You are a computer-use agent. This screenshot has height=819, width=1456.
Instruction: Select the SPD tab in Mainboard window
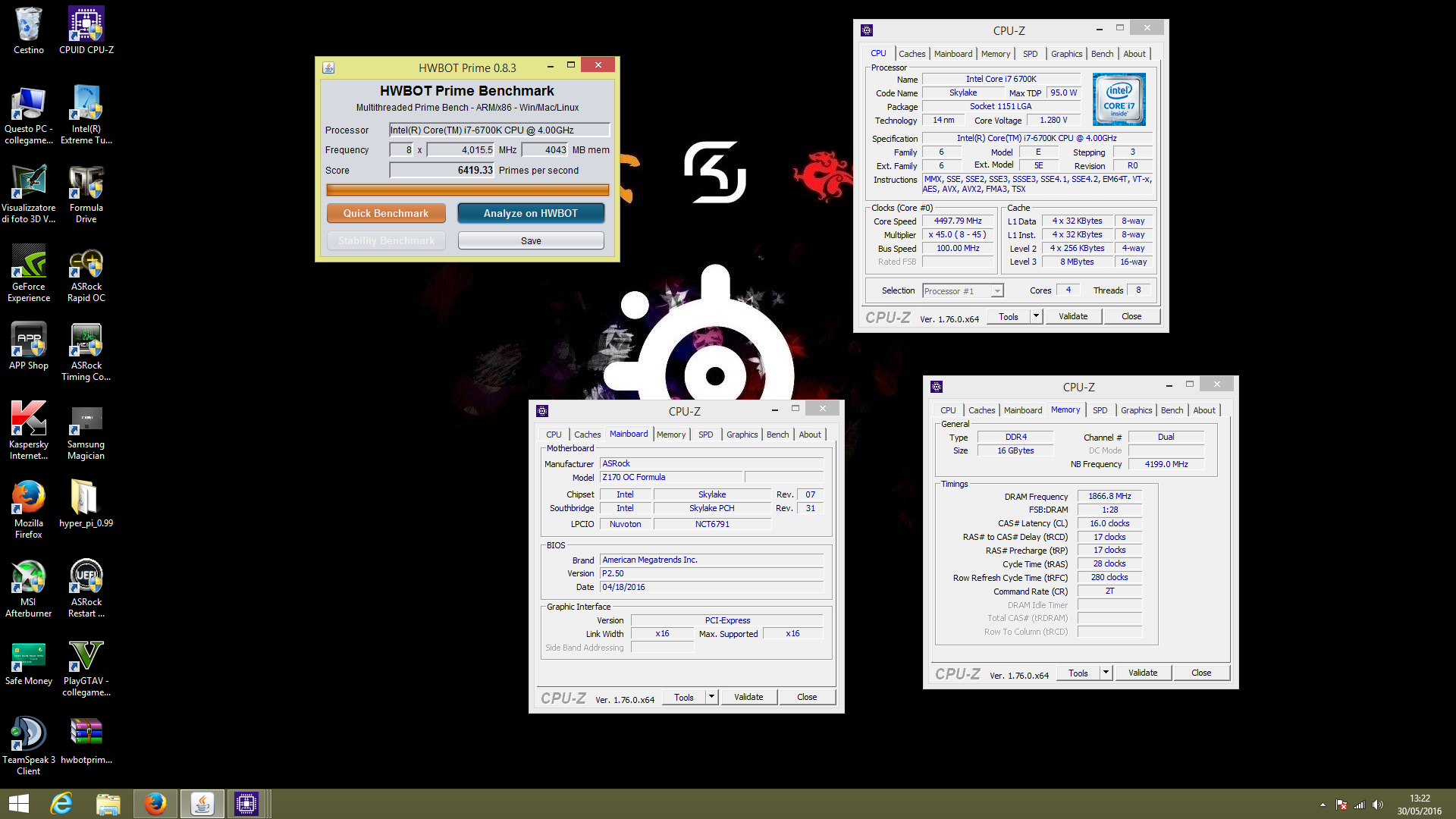click(x=705, y=435)
